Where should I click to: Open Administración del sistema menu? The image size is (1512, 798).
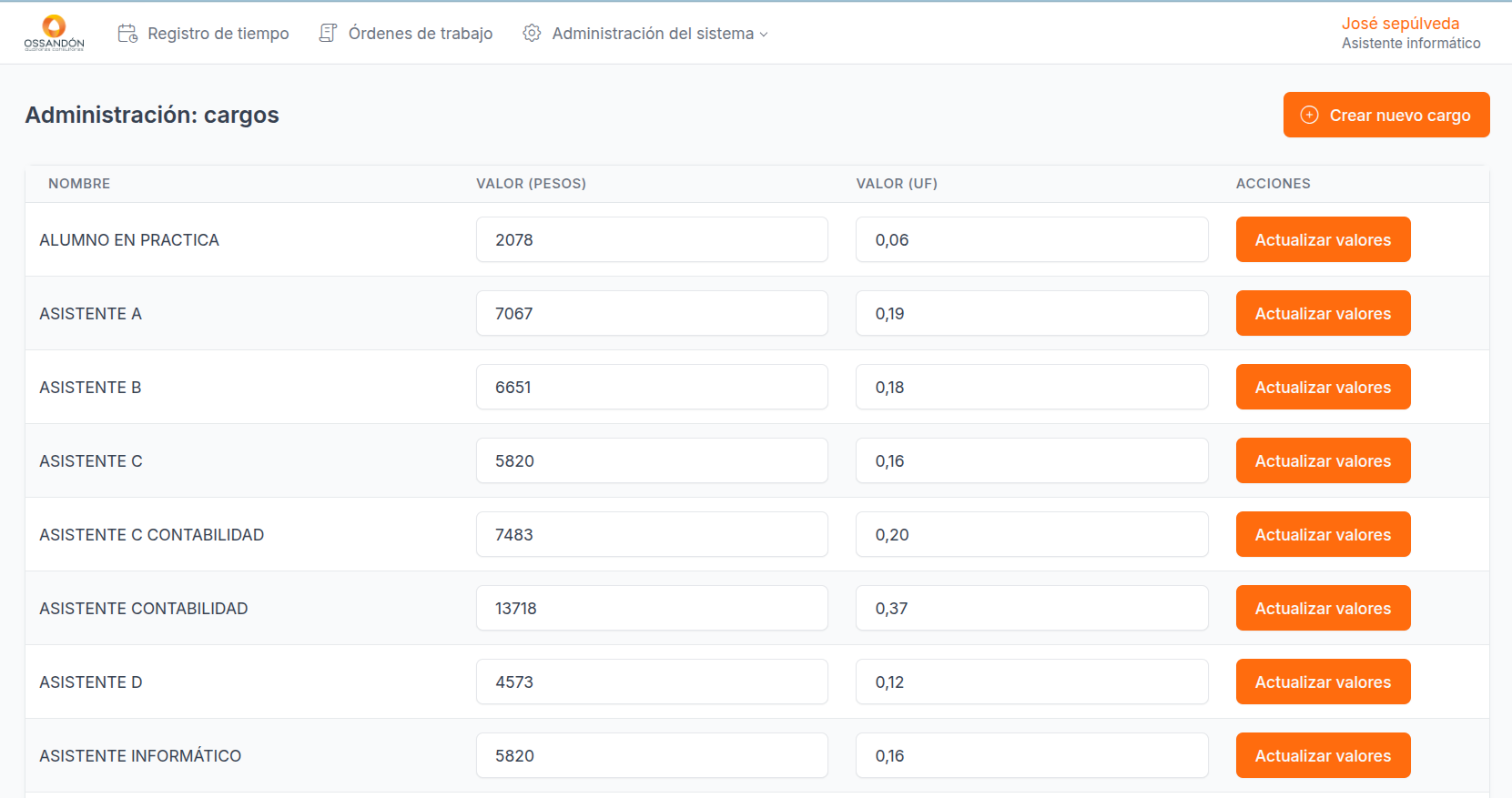pyautogui.click(x=645, y=34)
